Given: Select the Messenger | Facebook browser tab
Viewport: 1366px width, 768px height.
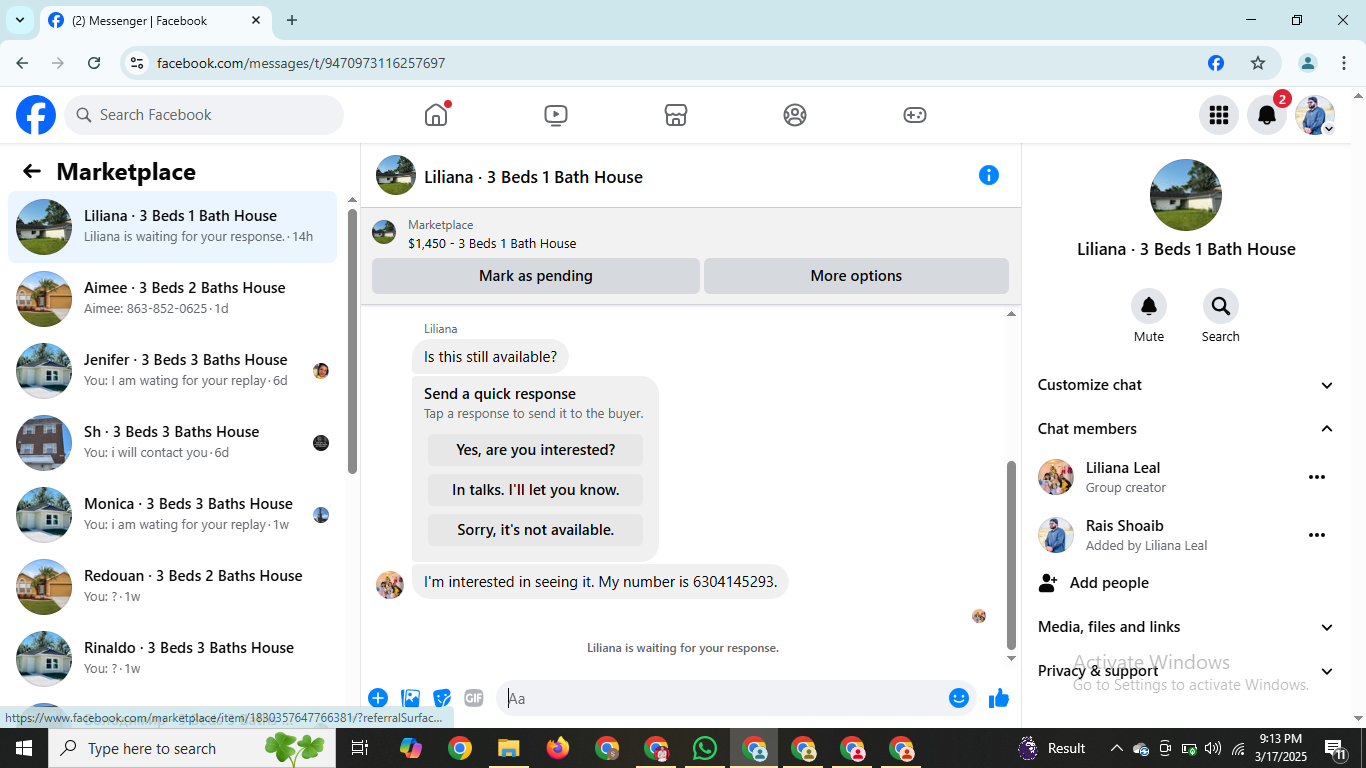Looking at the screenshot, I should click(155, 20).
